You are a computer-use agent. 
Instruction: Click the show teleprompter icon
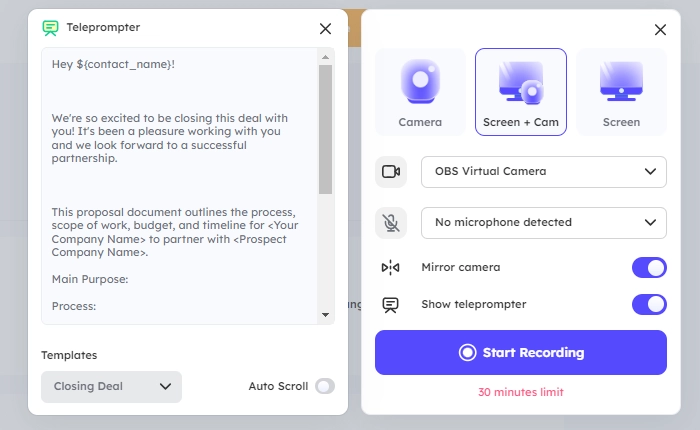point(390,304)
